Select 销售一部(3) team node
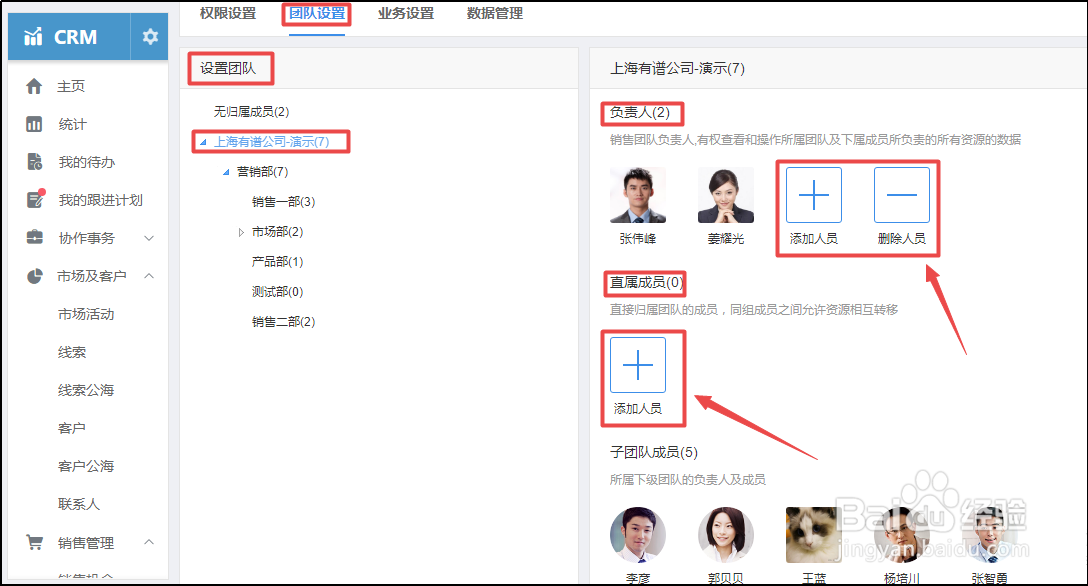This screenshot has width=1088, height=586. point(283,202)
